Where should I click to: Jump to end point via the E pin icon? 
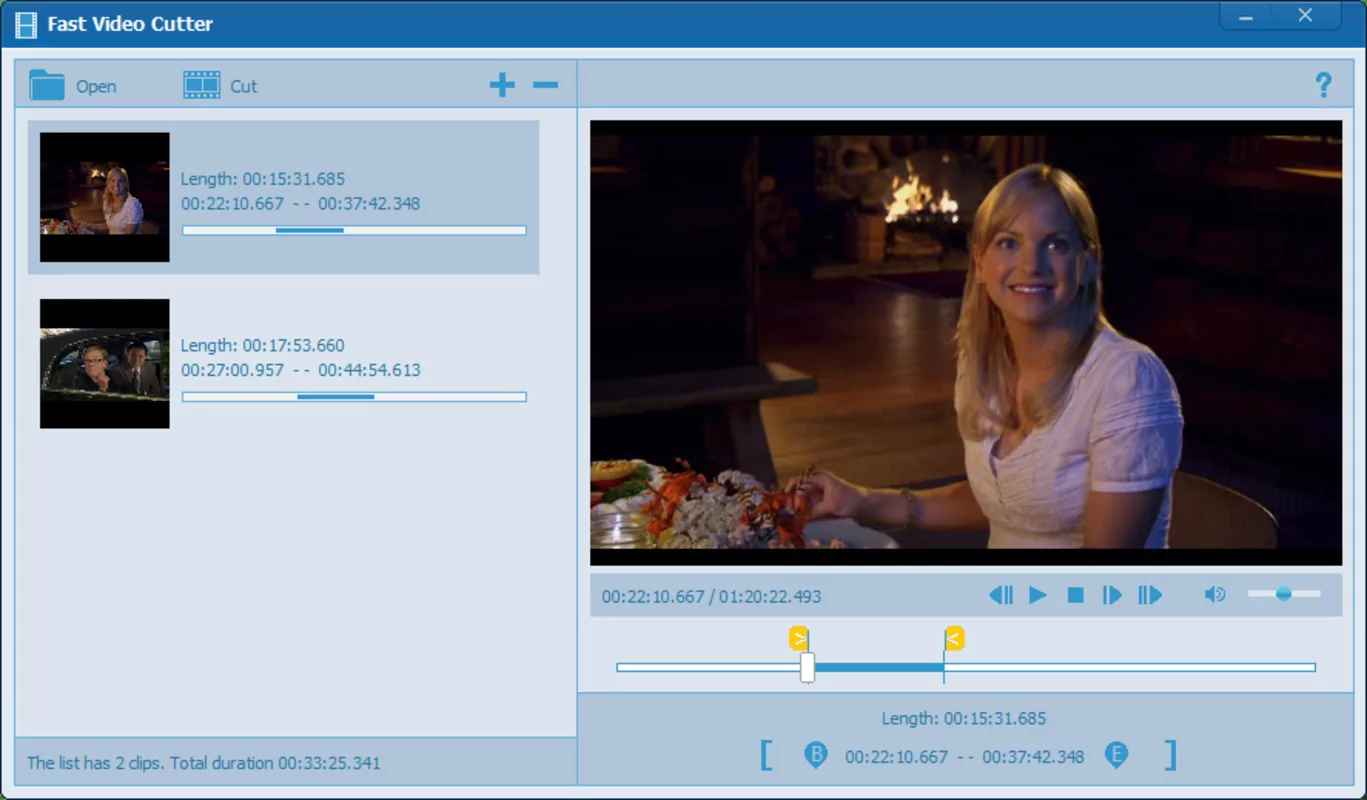point(1117,755)
